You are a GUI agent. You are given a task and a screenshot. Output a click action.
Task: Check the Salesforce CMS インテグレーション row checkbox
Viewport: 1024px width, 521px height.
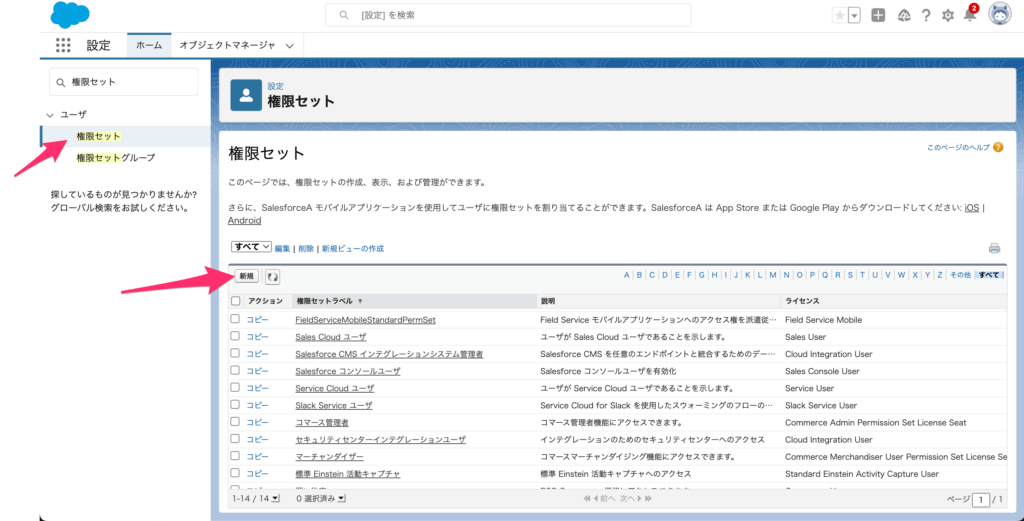(x=235, y=353)
